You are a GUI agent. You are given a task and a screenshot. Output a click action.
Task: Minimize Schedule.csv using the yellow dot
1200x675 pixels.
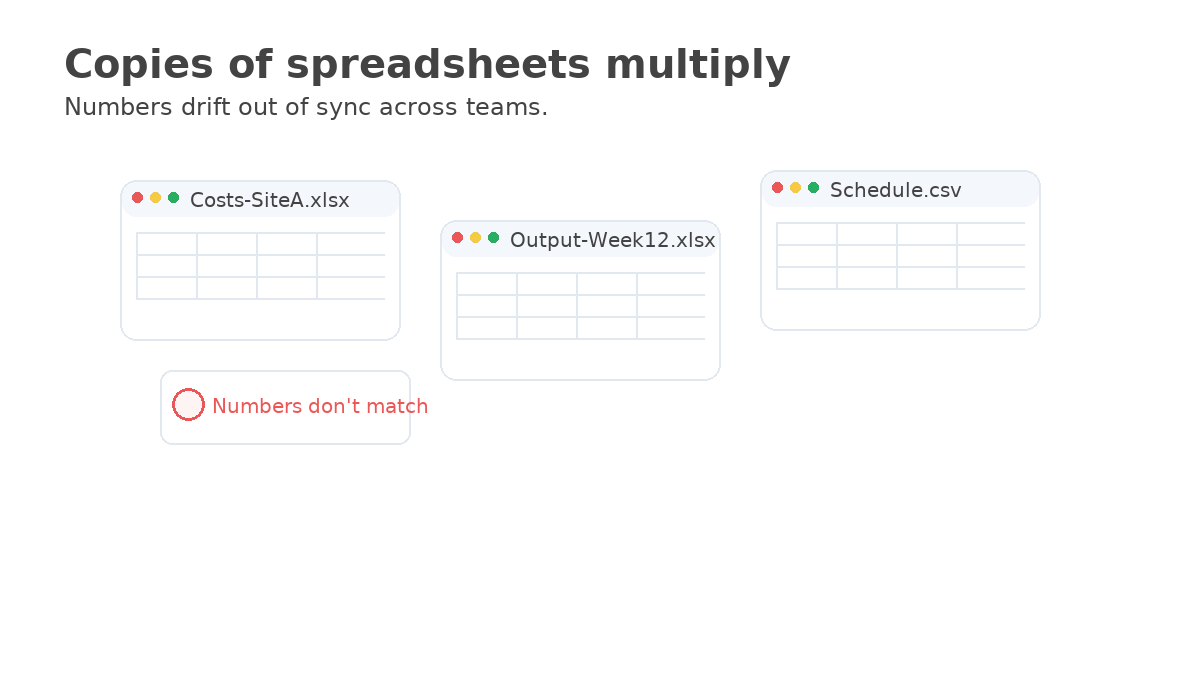796,188
